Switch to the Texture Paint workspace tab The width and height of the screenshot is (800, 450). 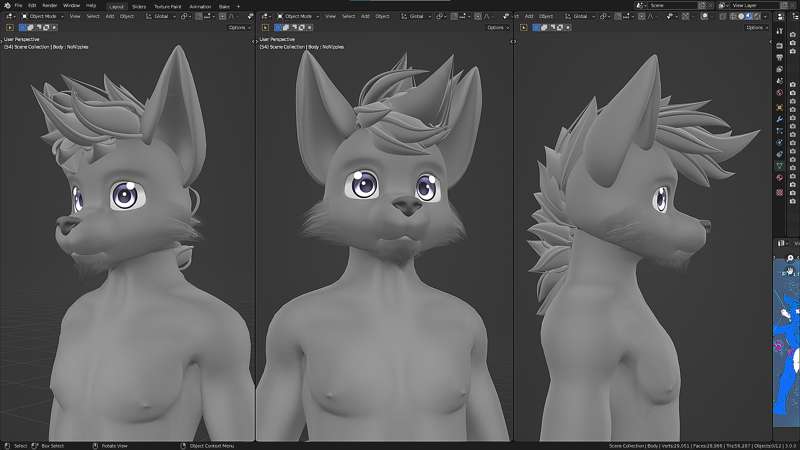(x=167, y=7)
